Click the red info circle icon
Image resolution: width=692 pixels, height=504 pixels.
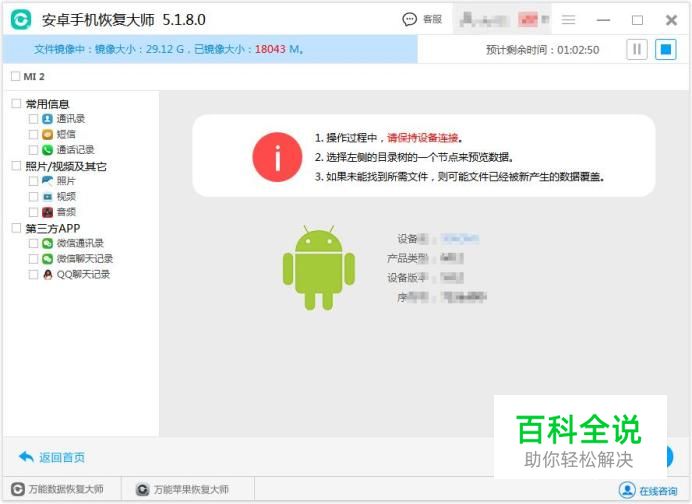(277, 157)
